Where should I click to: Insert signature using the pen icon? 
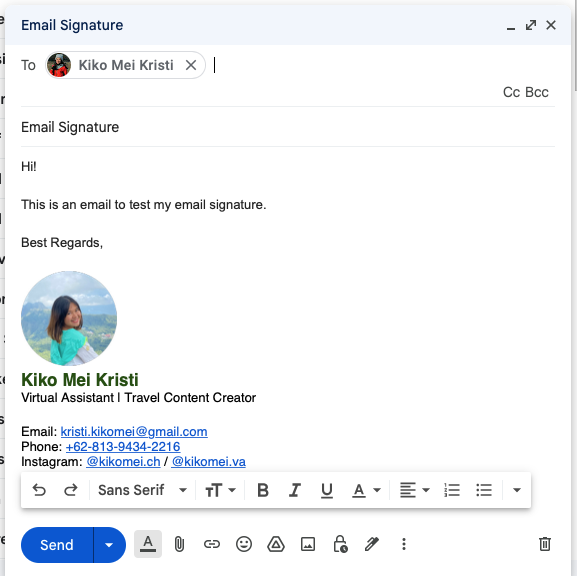tap(372, 544)
